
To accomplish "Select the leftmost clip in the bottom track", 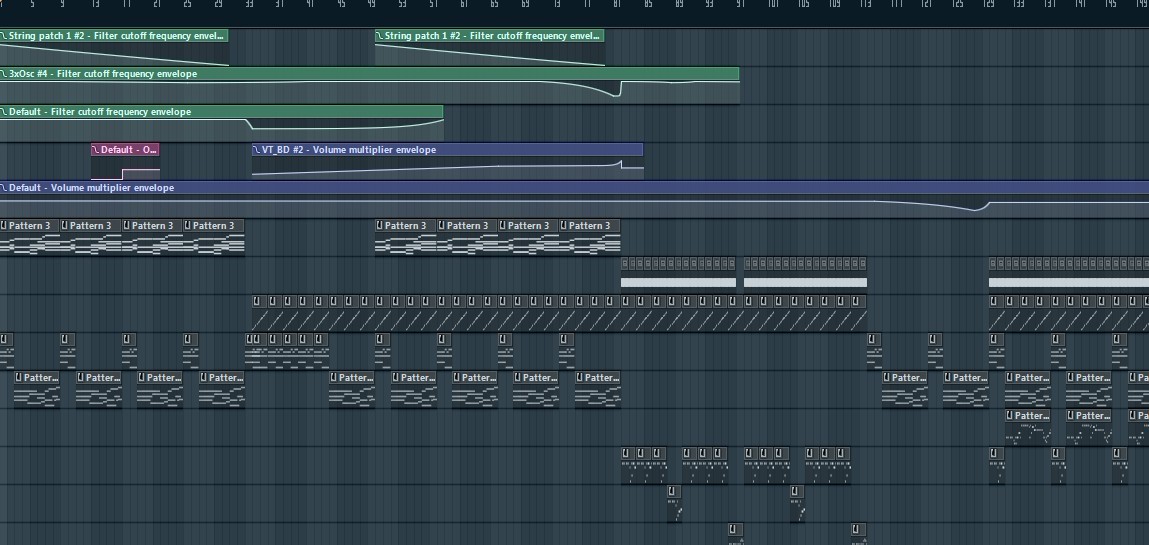I will pos(736,532).
